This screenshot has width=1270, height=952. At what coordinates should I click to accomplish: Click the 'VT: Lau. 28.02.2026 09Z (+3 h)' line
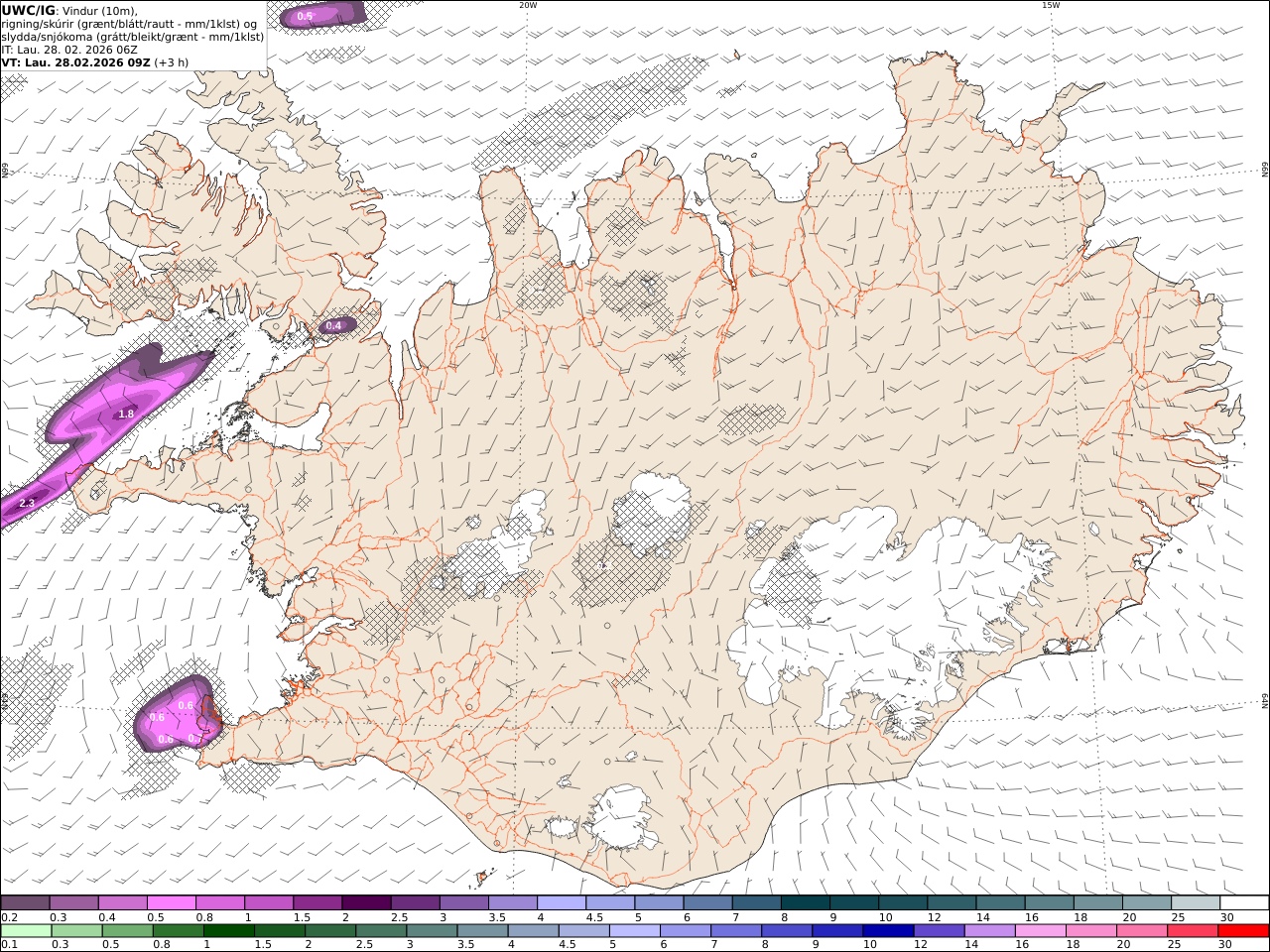(95, 62)
